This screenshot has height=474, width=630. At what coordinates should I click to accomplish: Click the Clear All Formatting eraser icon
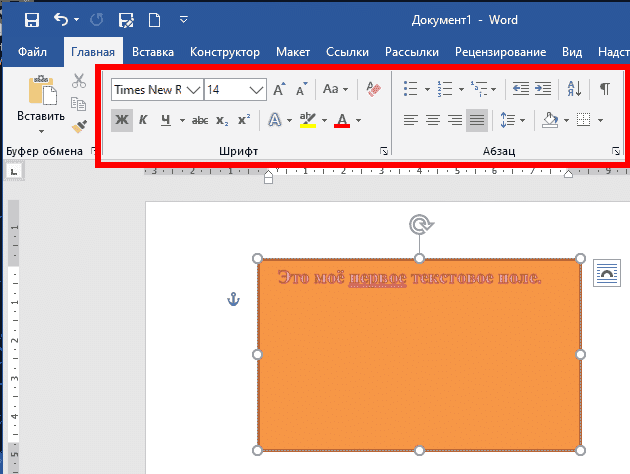374,89
